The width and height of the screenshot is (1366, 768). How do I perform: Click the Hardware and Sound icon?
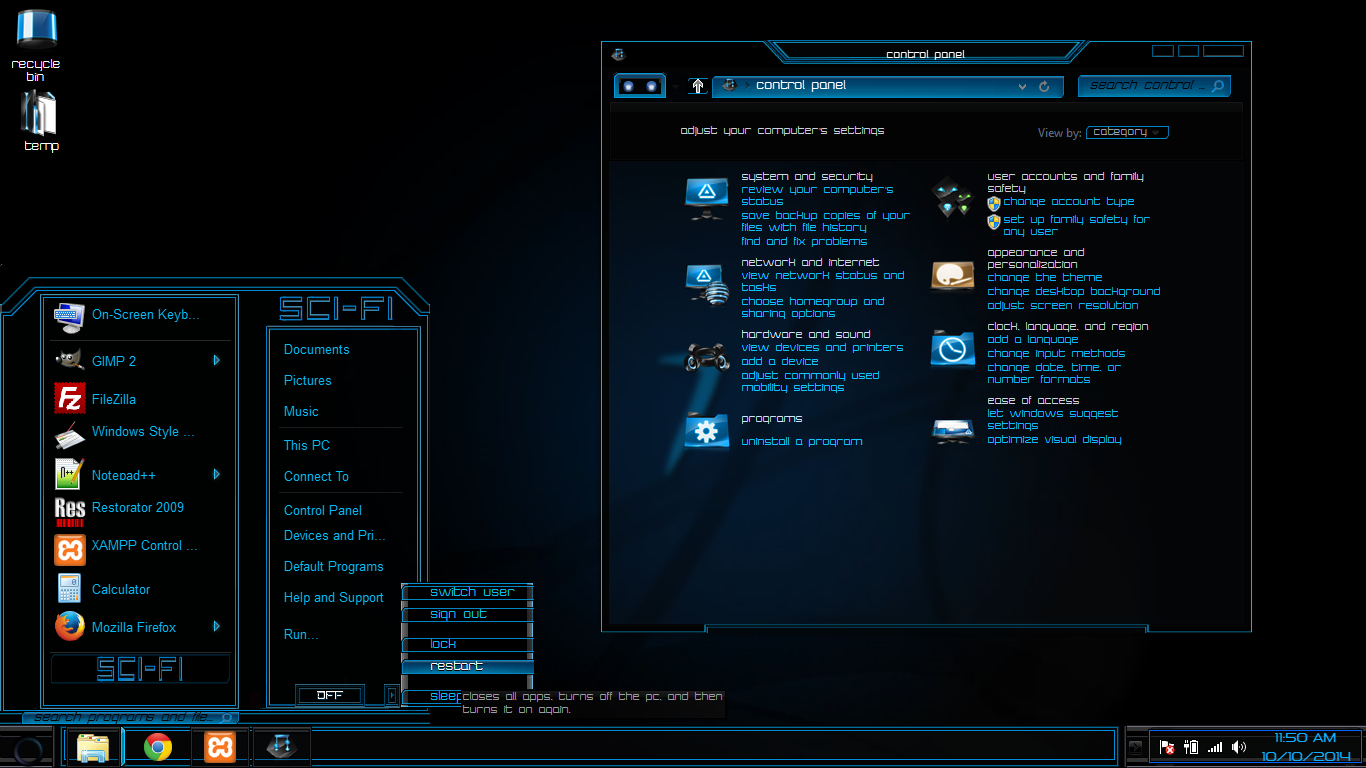point(707,356)
